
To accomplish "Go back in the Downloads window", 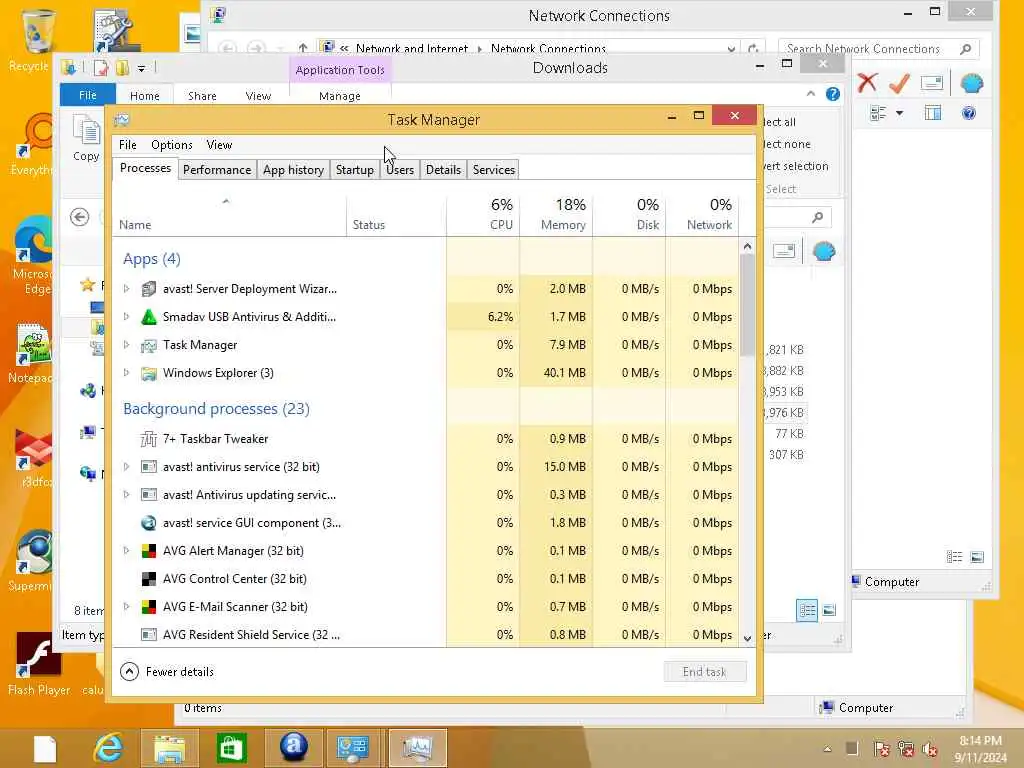I will tap(80, 217).
